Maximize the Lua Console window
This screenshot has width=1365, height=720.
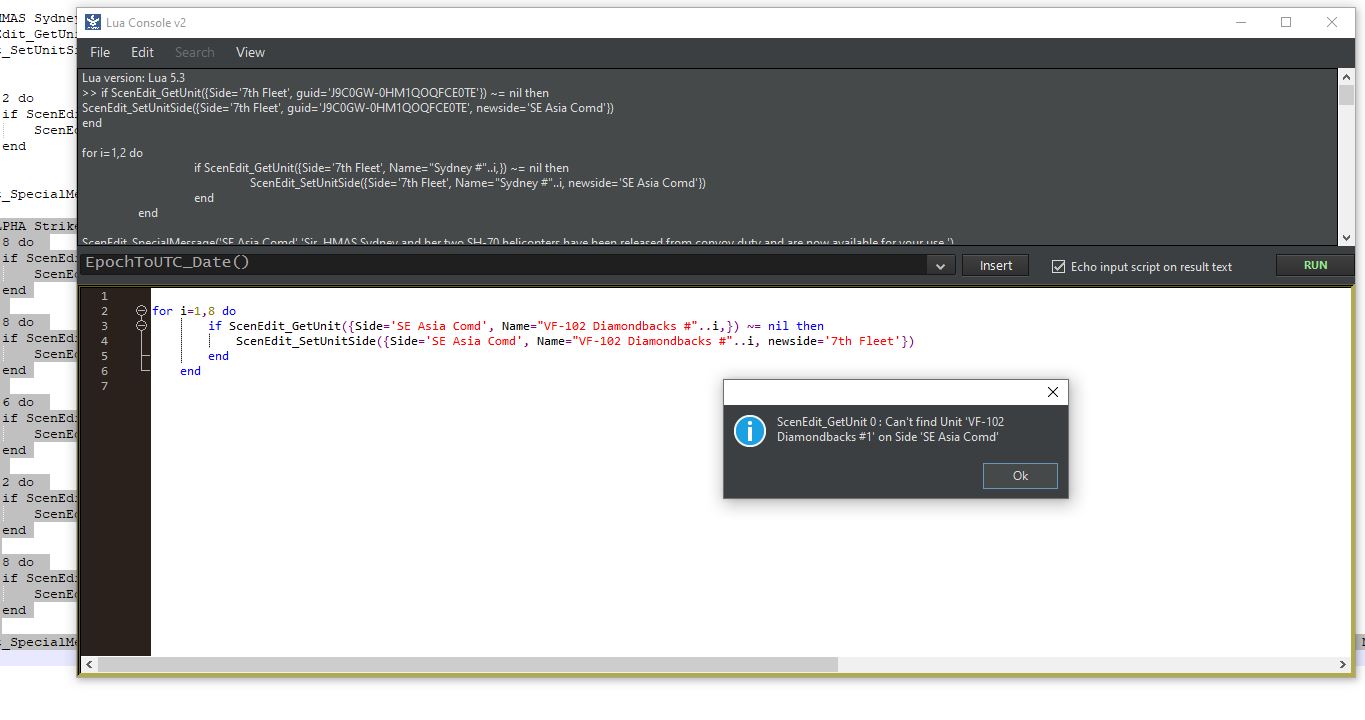[x=1286, y=22]
